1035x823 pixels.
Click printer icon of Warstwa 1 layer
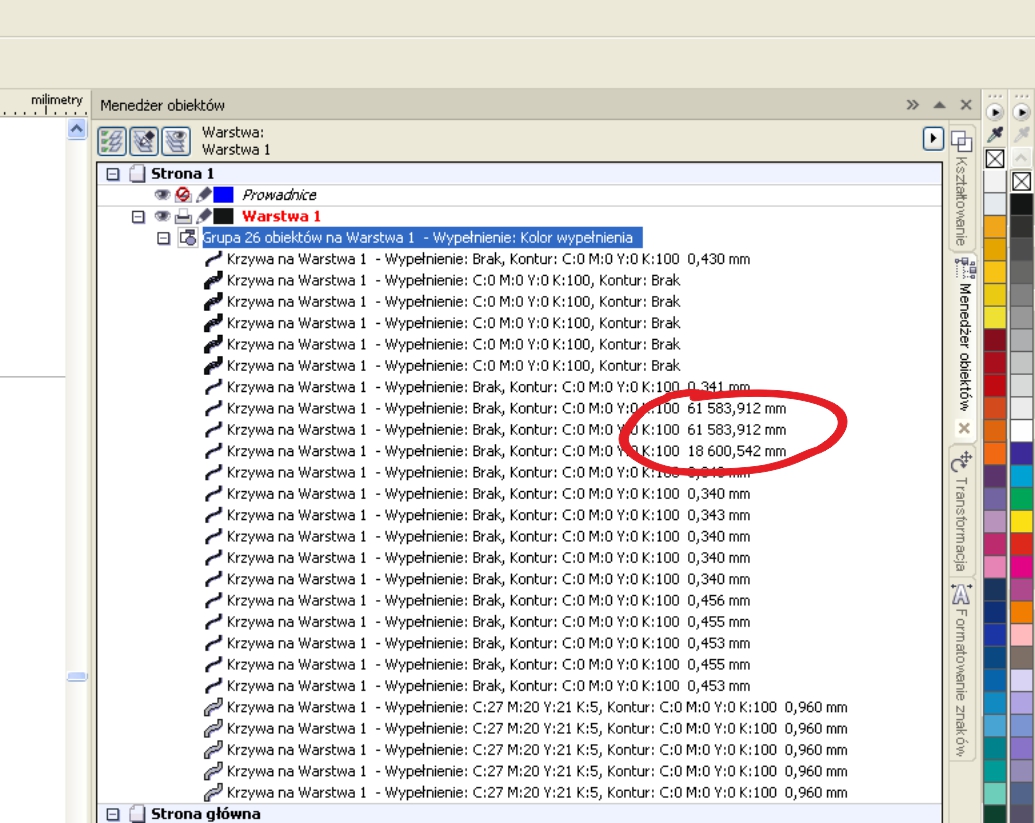coord(183,216)
